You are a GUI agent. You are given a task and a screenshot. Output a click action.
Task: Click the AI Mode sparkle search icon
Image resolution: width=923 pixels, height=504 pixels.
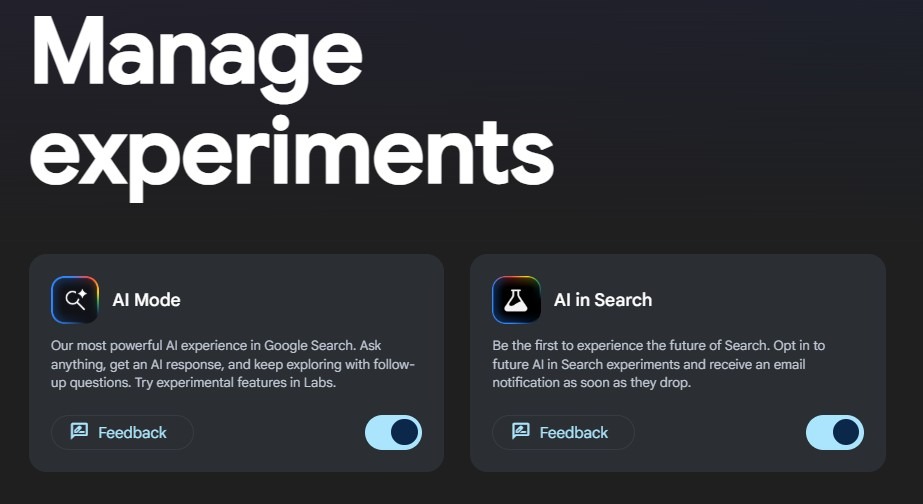tap(75, 300)
